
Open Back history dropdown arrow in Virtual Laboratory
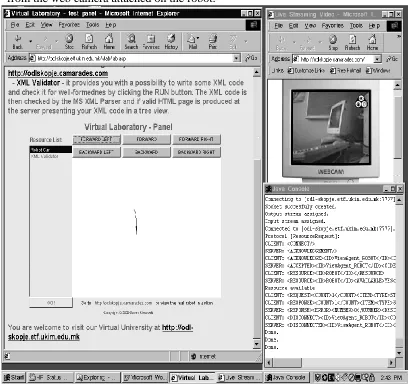[31, 42]
